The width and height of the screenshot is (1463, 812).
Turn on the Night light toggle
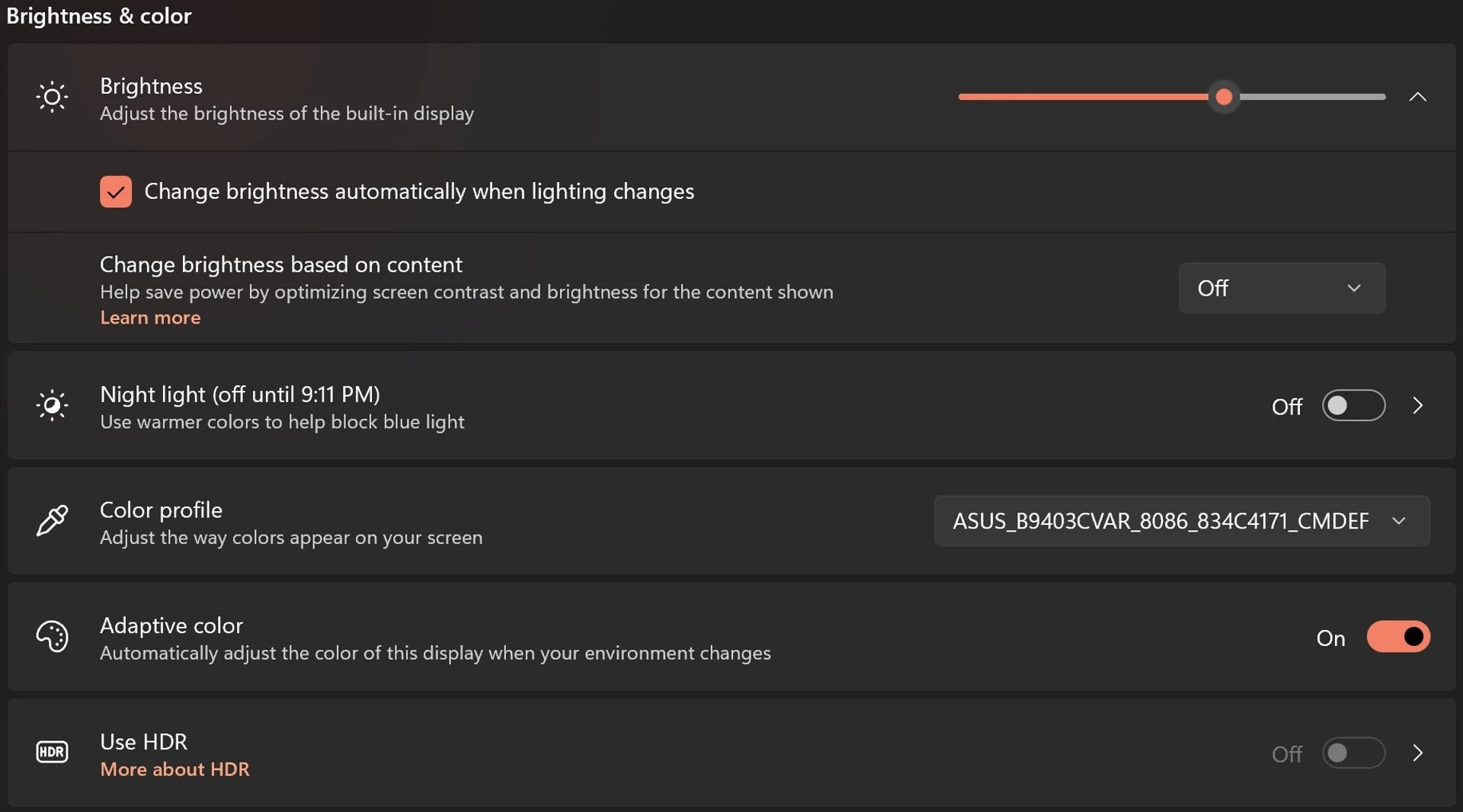tap(1353, 405)
